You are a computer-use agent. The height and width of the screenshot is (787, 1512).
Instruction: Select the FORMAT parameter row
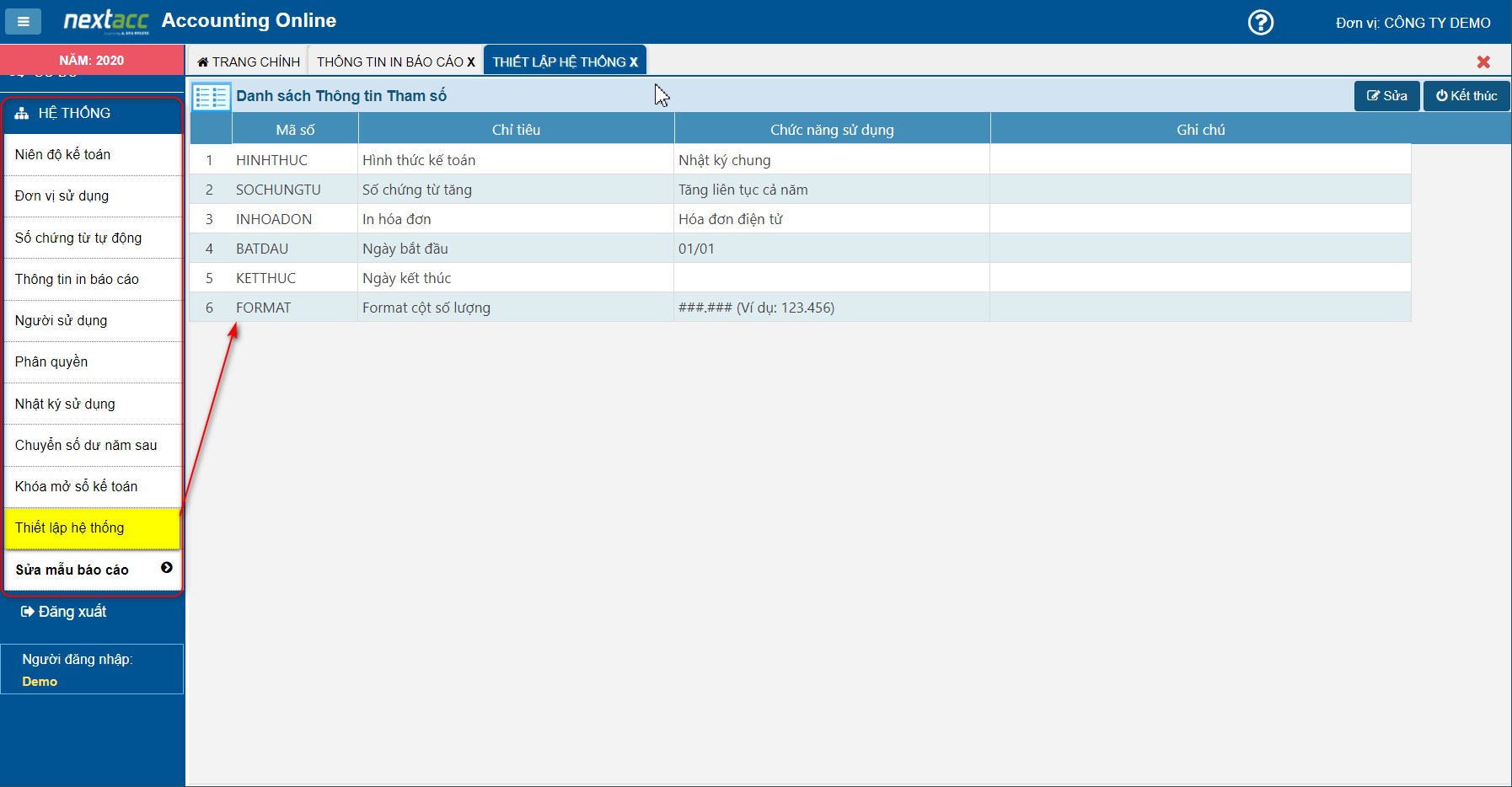[x=263, y=308]
